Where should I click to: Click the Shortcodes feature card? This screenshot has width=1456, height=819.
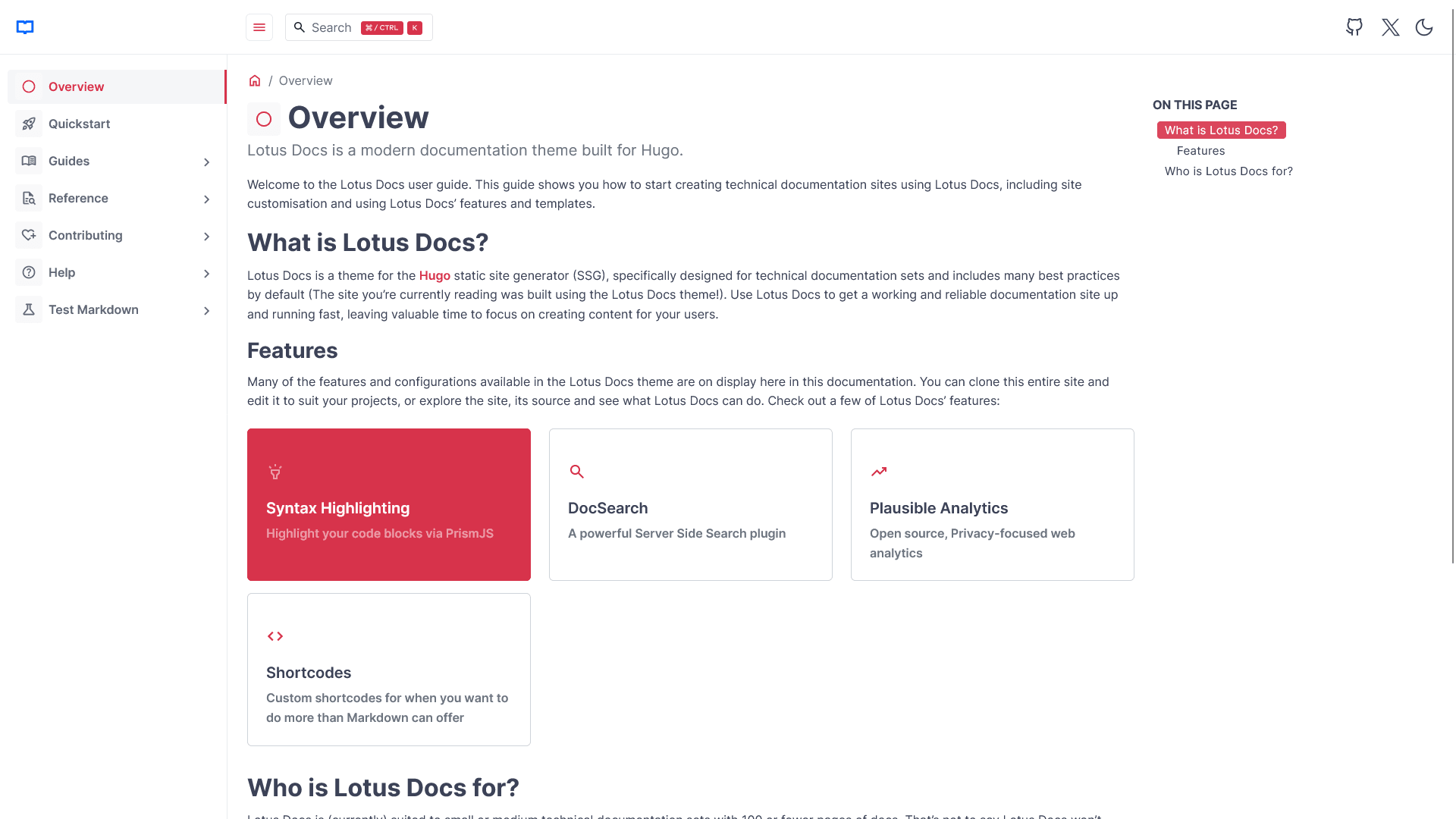click(x=388, y=668)
